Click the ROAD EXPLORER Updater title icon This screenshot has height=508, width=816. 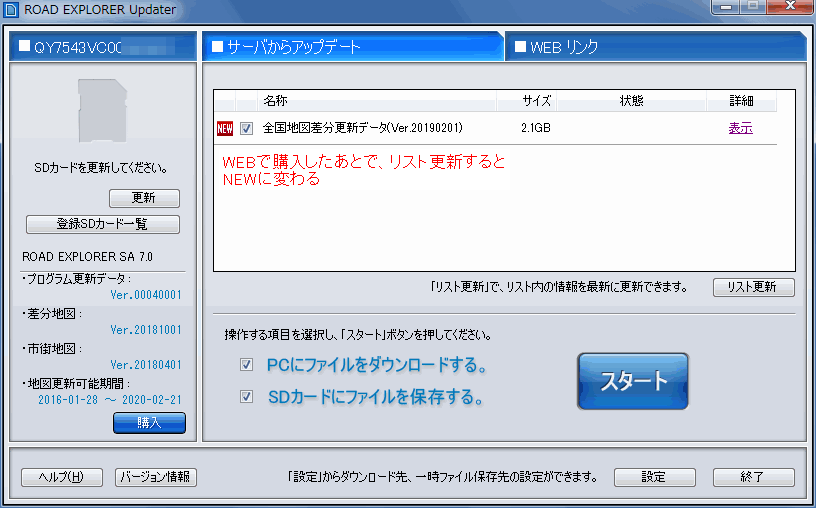coord(10,10)
